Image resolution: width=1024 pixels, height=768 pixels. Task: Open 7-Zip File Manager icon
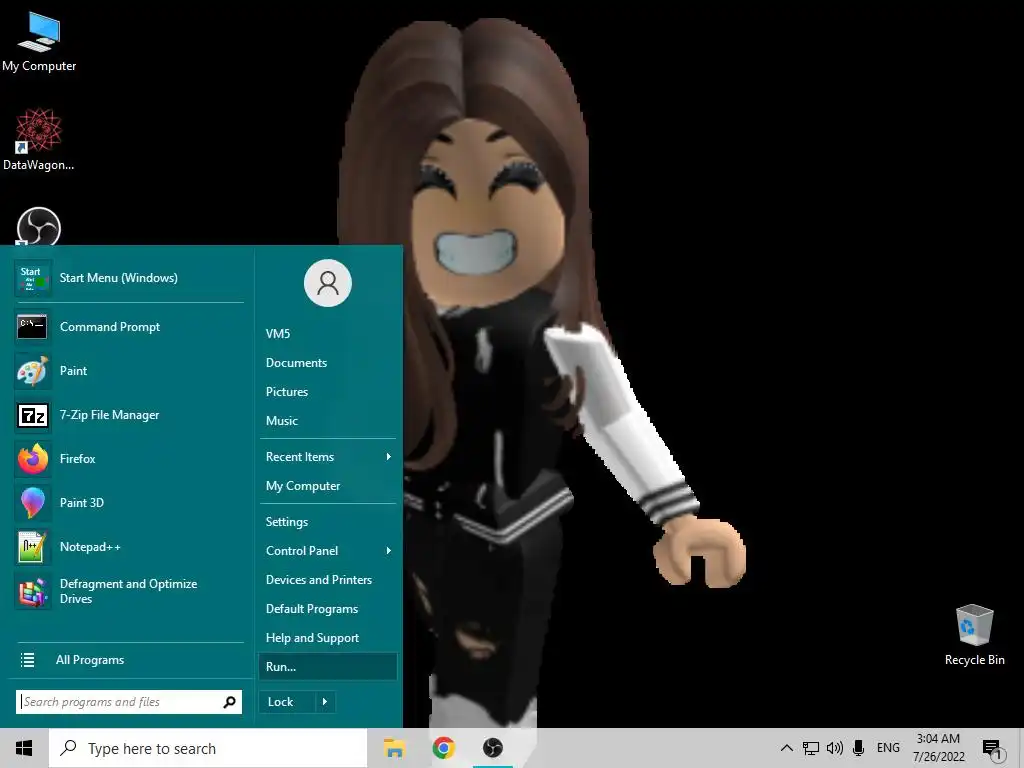(x=33, y=415)
